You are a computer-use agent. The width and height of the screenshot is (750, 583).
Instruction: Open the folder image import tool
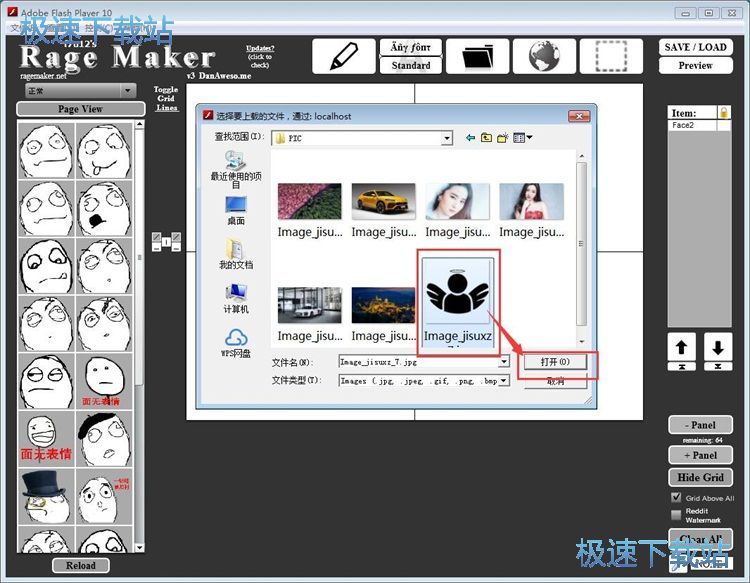click(x=477, y=57)
